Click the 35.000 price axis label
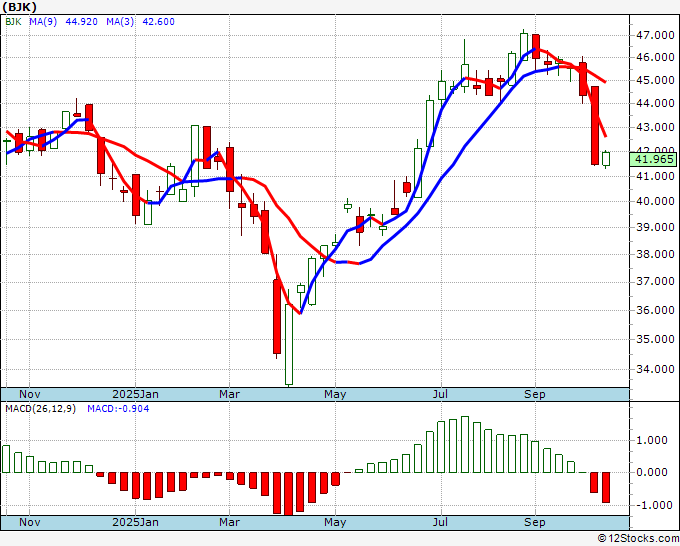Screen dimensions: 680x546 coord(655,339)
